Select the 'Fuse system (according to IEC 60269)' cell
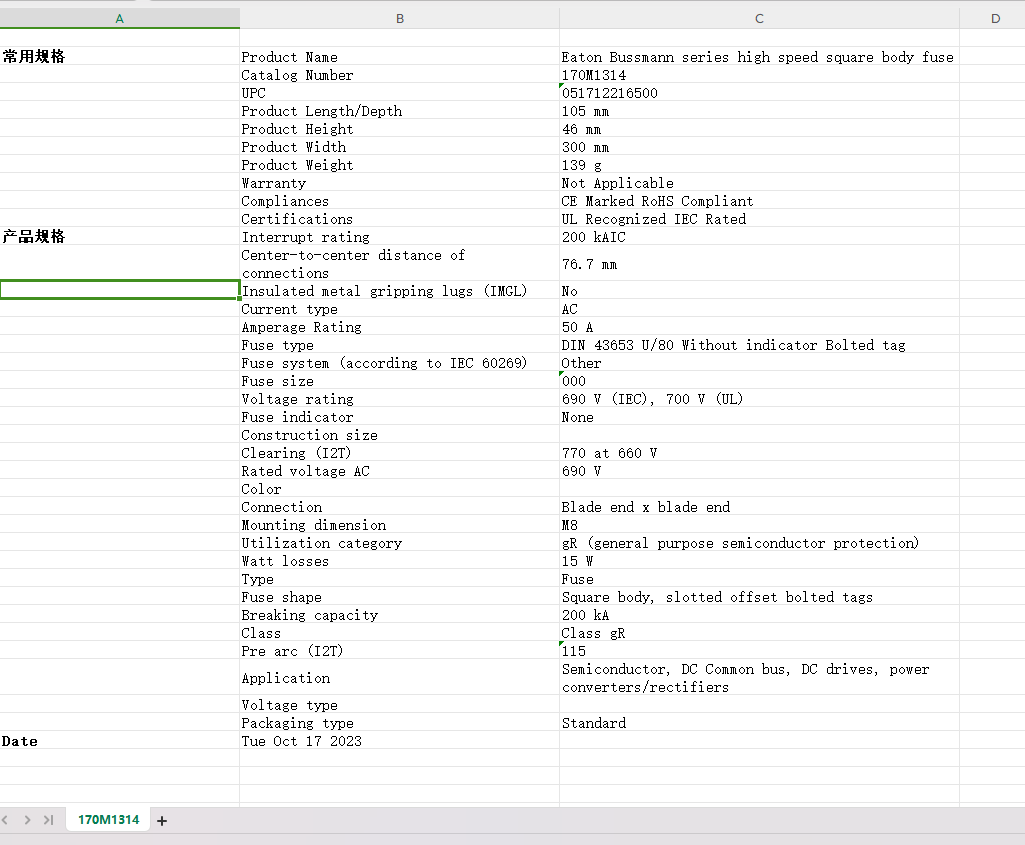This screenshot has width=1025, height=845. click(399, 363)
